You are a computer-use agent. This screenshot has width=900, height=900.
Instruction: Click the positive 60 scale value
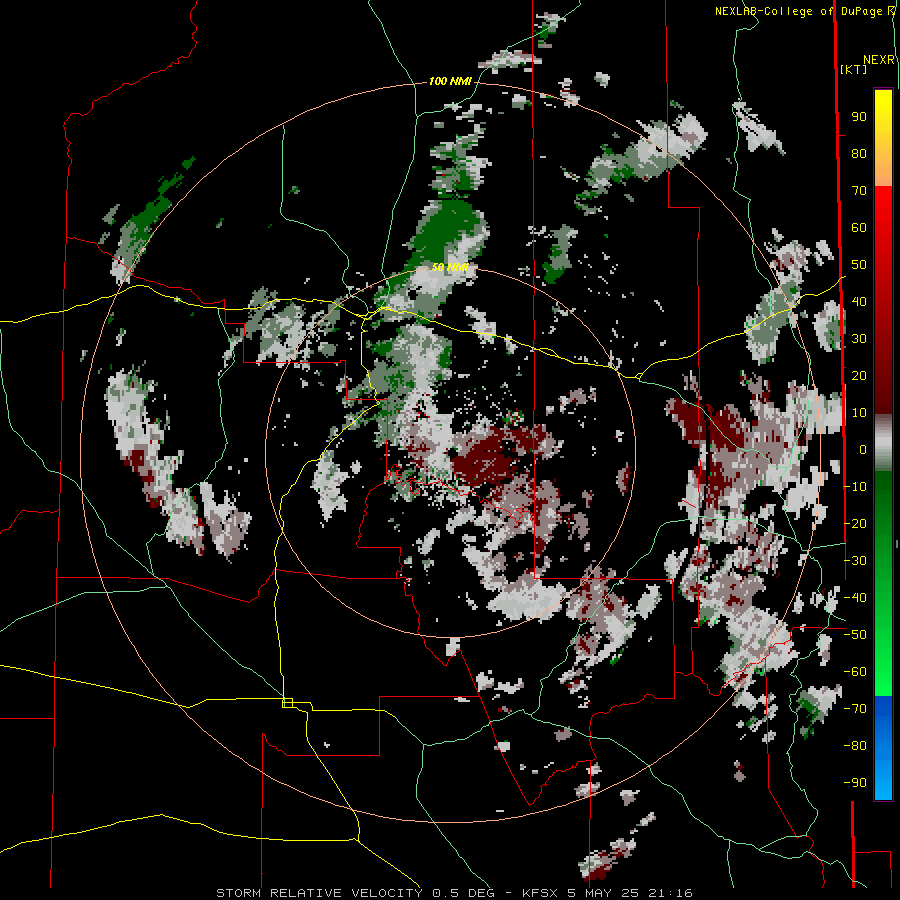859,227
